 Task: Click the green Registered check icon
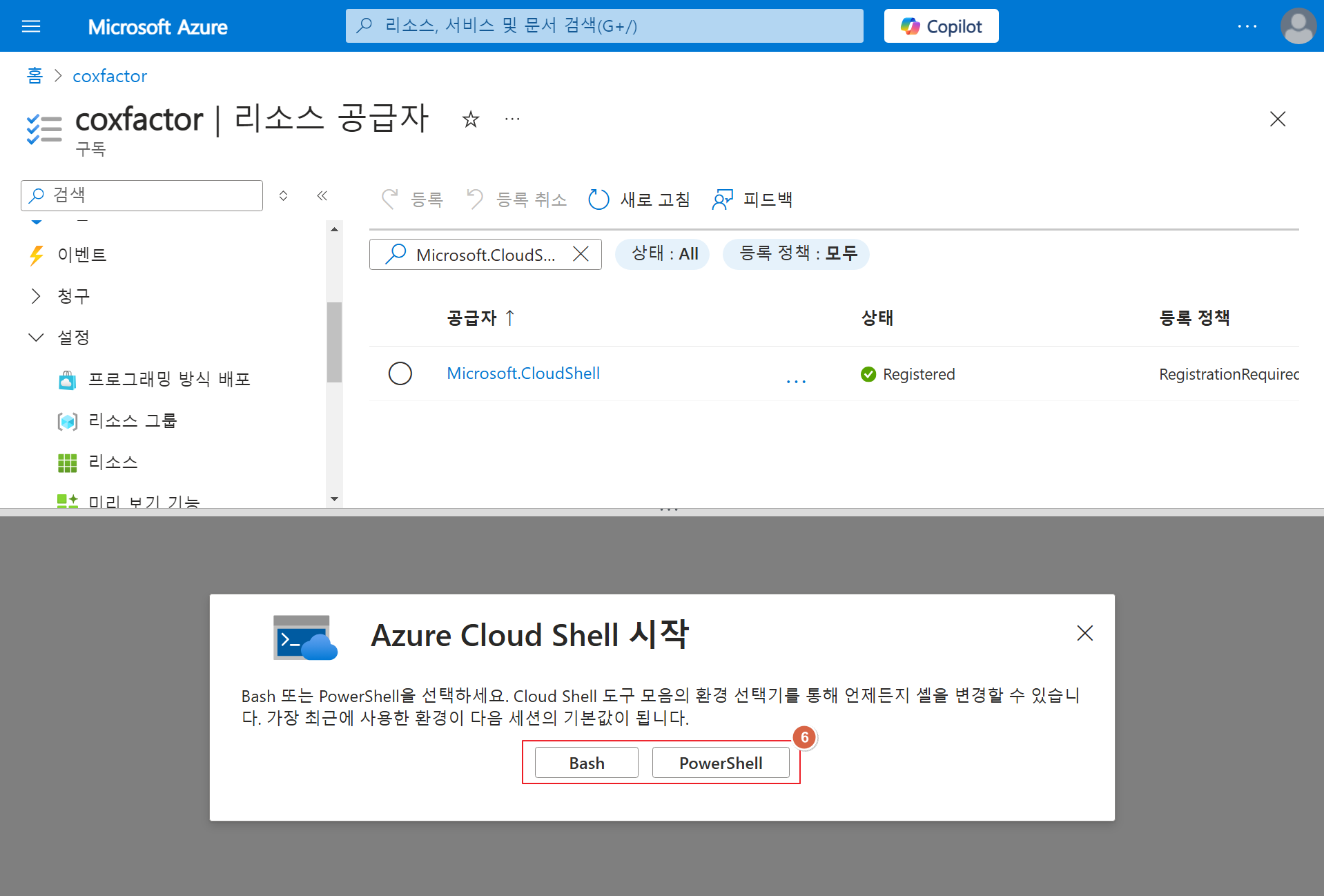point(868,374)
